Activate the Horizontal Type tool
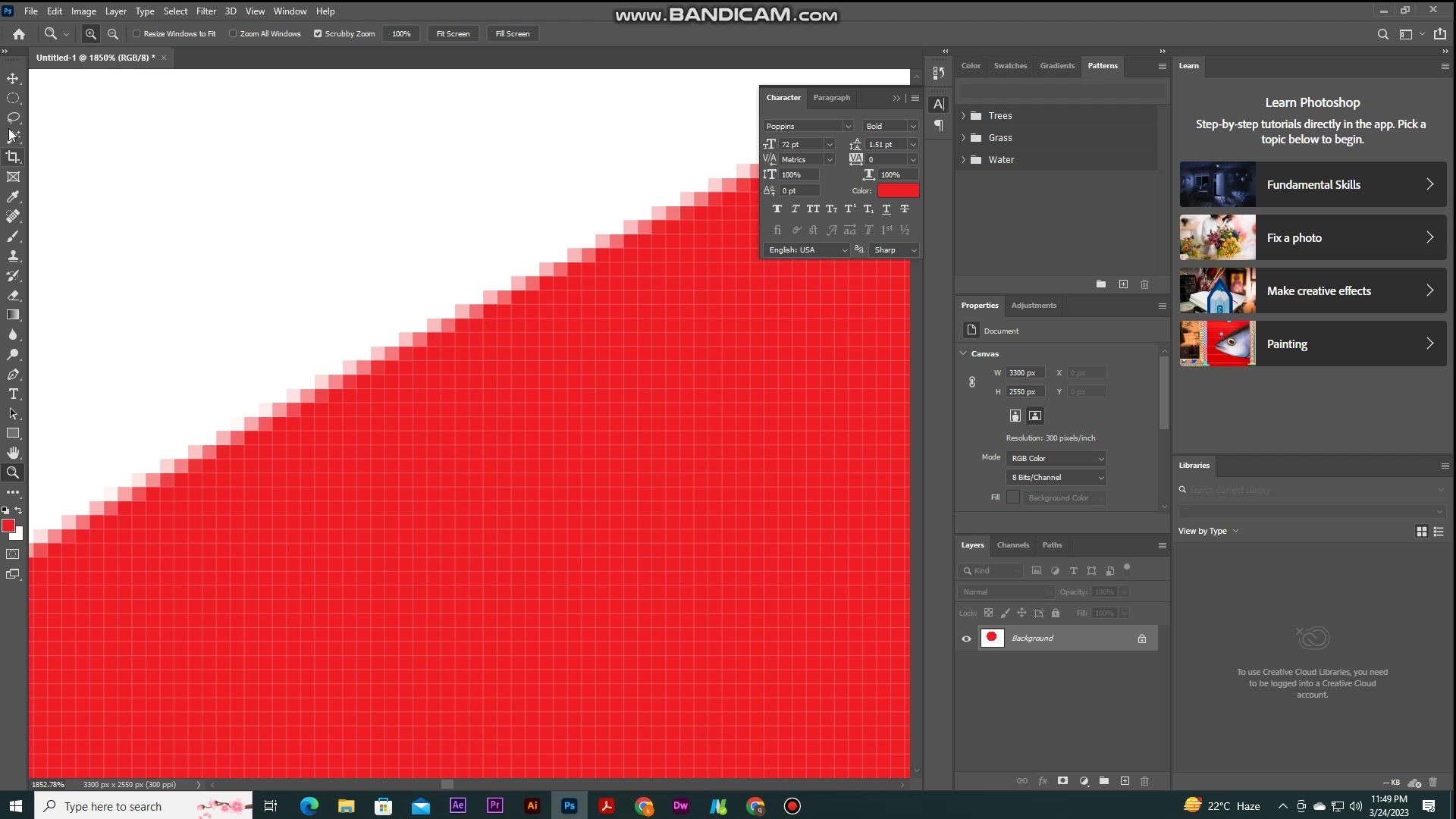Image resolution: width=1456 pixels, height=819 pixels. pyautogui.click(x=13, y=394)
